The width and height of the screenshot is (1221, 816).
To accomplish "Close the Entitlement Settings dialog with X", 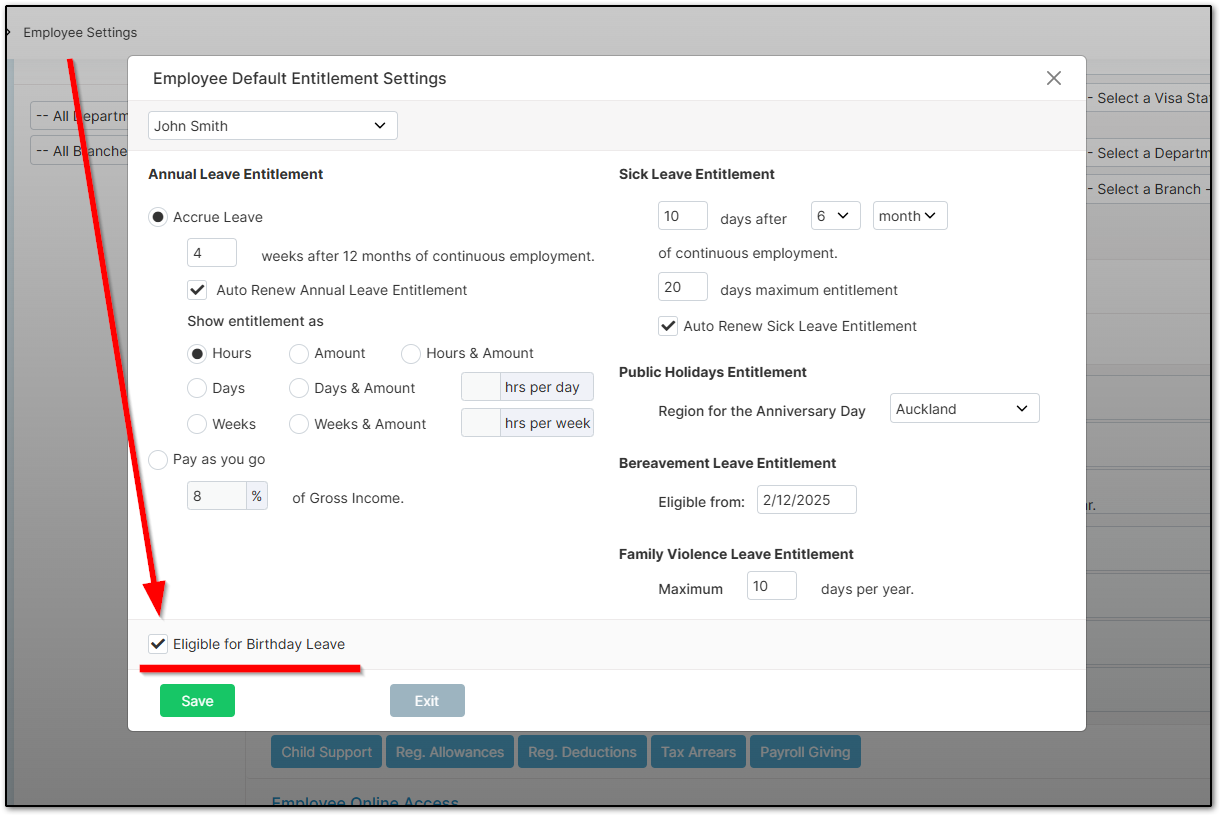I will click(x=1053, y=78).
